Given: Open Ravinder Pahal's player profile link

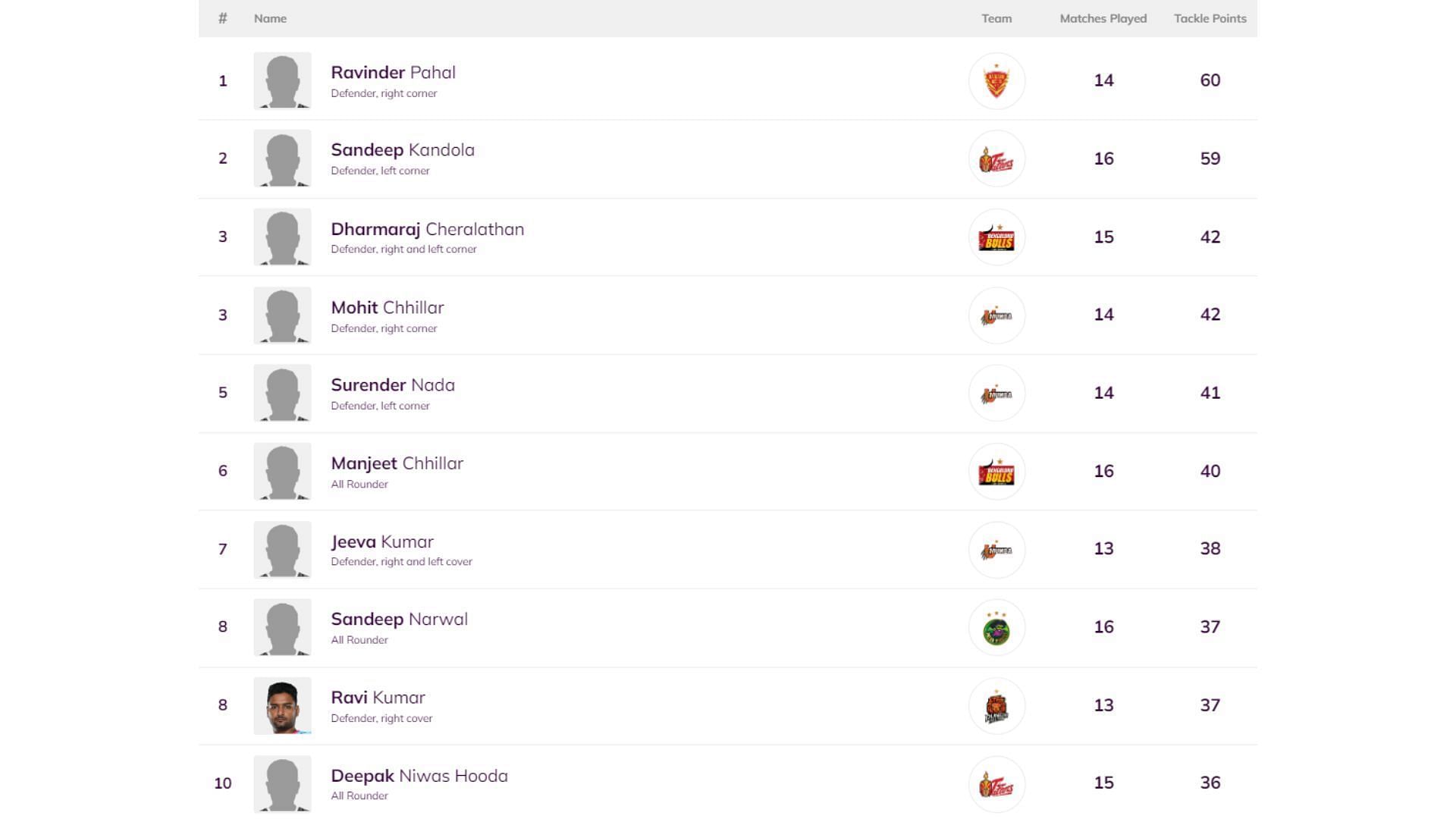Looking at the screenshot, I should click(x=393, y=73).
